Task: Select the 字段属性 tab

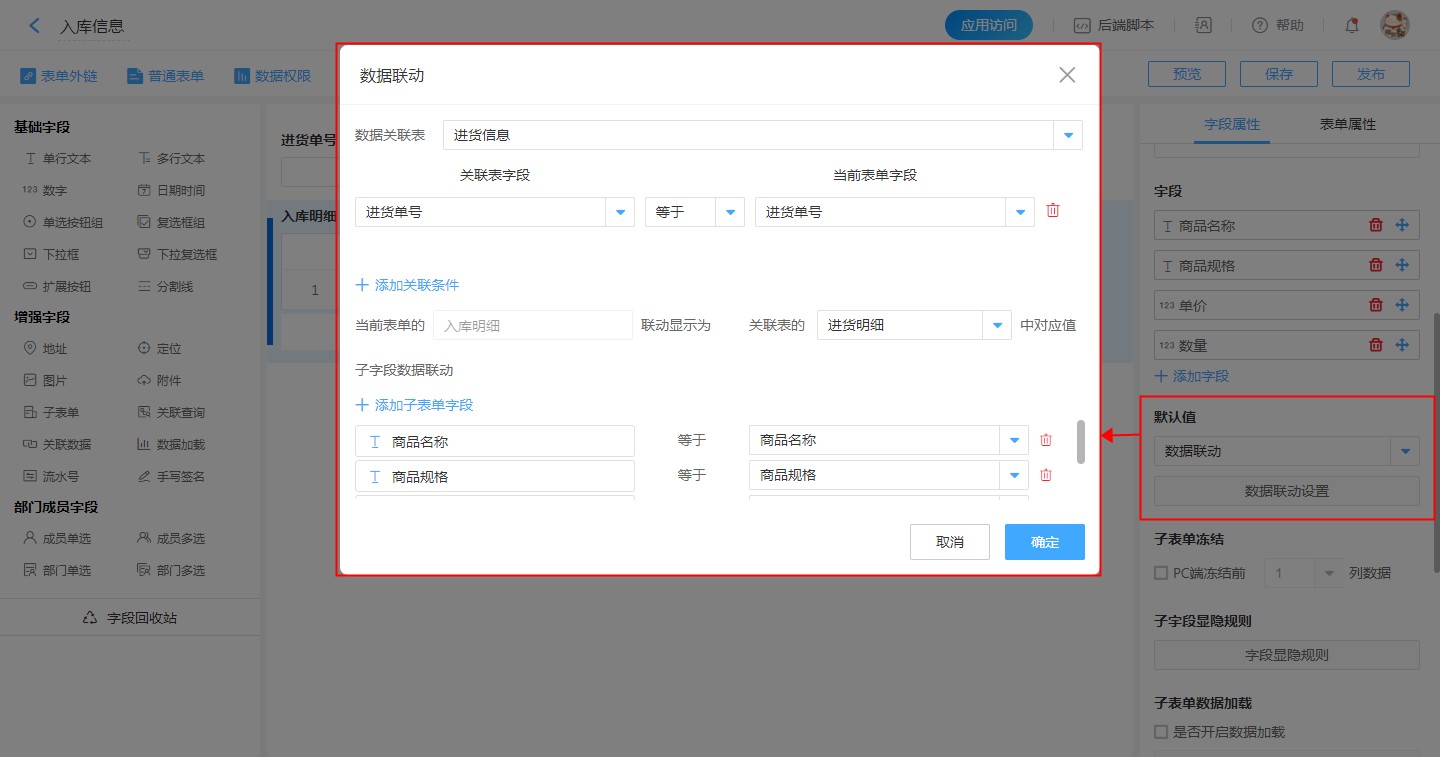Action: [1232, 124]
